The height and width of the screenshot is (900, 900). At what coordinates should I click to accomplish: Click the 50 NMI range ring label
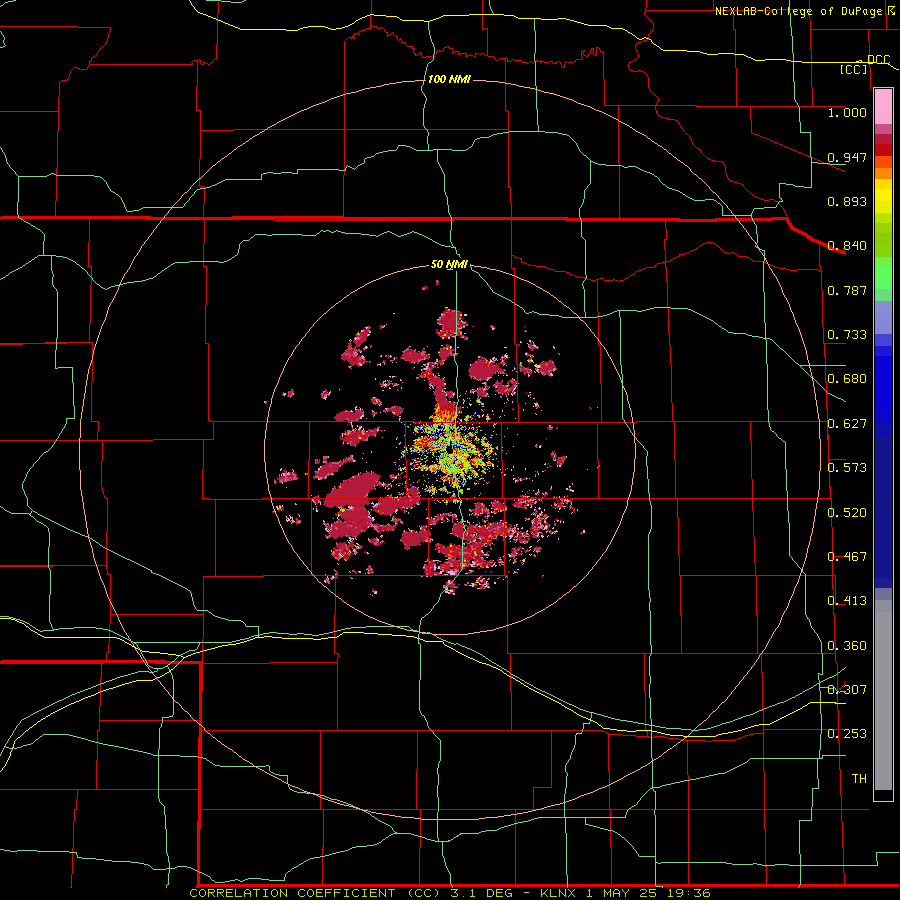pos(449,264)
